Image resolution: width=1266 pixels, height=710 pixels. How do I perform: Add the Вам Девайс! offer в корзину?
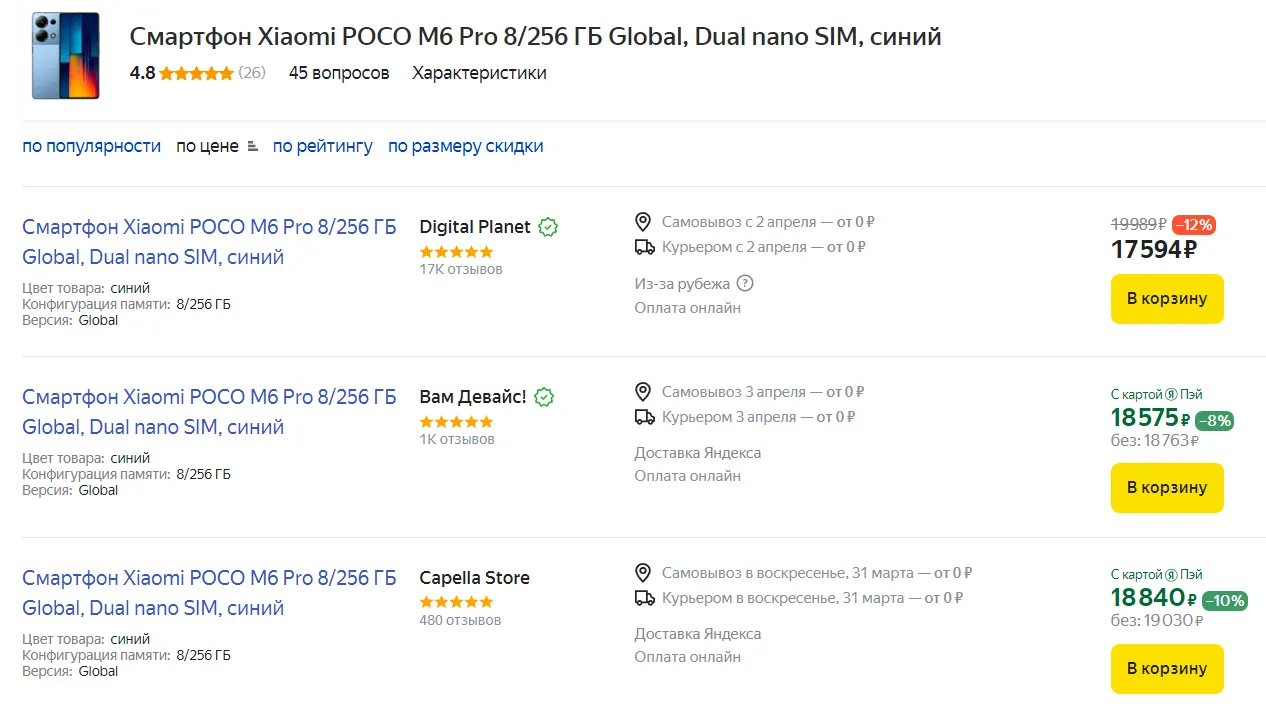tap(1166, 487)
